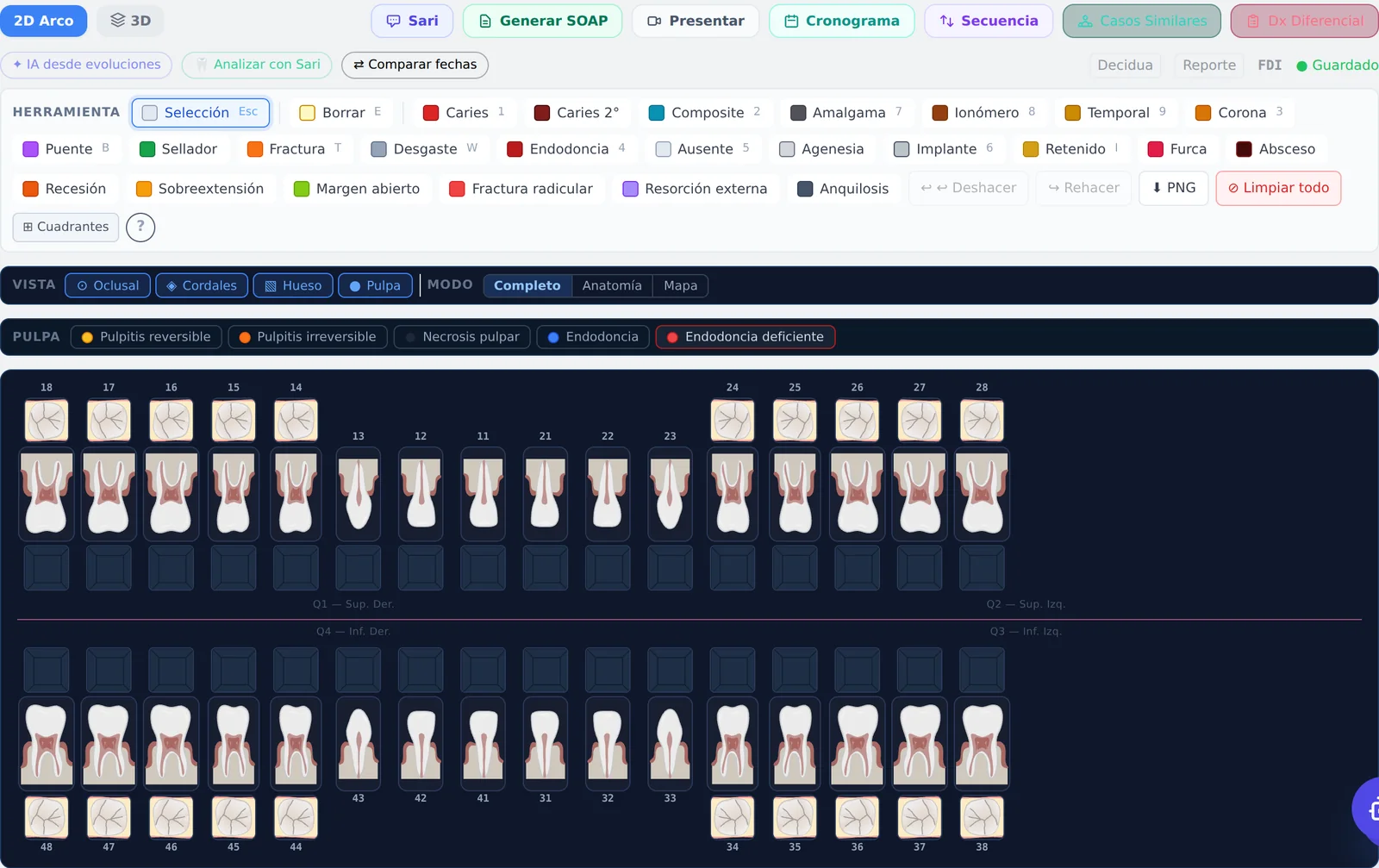Open the Cronograma calendar
The height and width of the screenshot is (868, 1379).
(x=841, y=21)
